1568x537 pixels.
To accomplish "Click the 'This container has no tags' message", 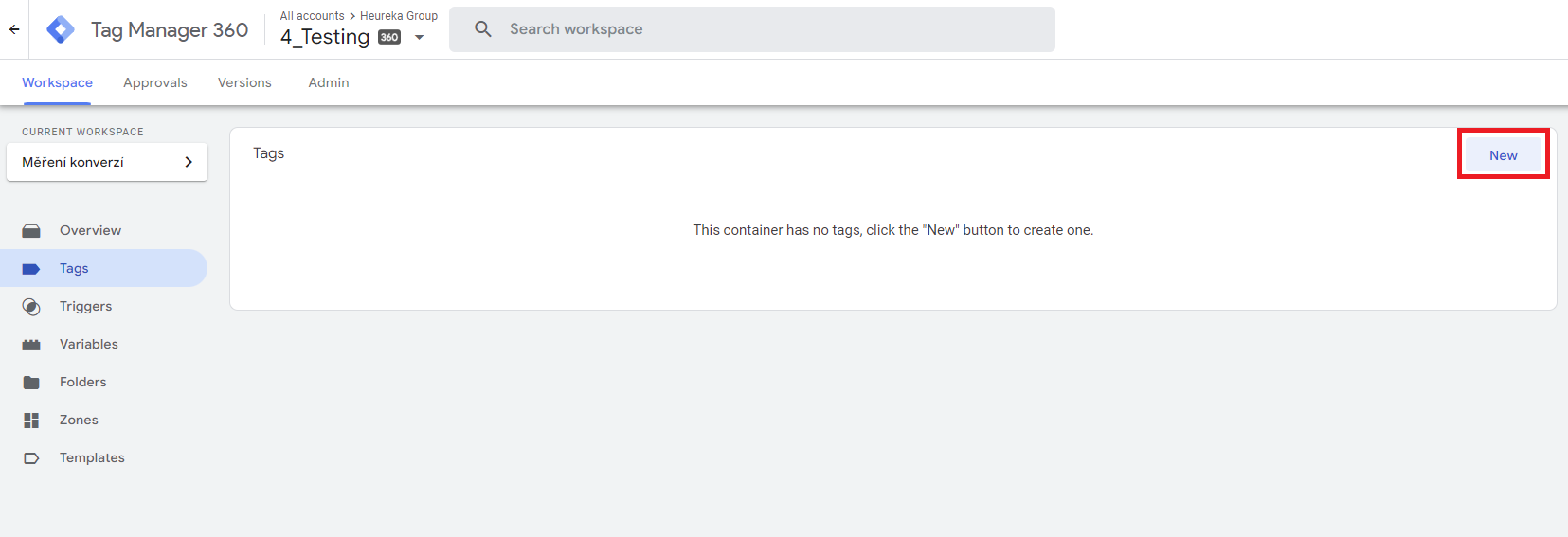I will 893,230.
